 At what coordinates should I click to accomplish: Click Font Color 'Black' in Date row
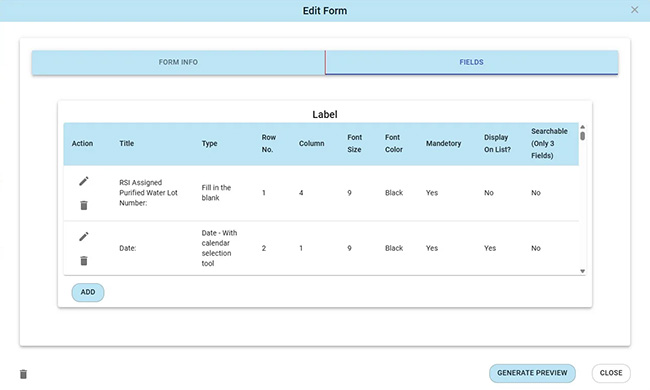[x=394, y=248]
